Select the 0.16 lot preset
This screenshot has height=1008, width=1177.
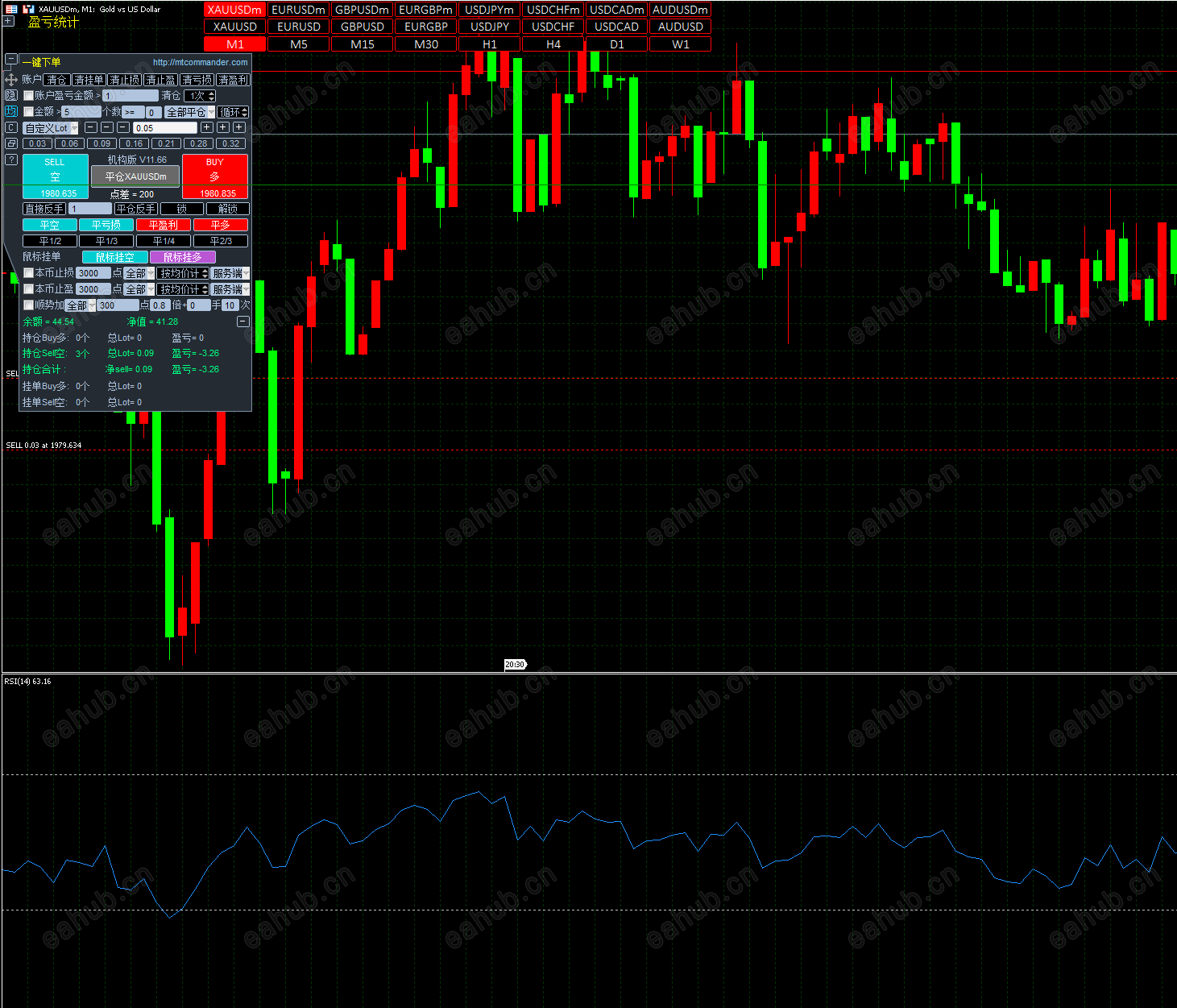(x=135, y=143)
